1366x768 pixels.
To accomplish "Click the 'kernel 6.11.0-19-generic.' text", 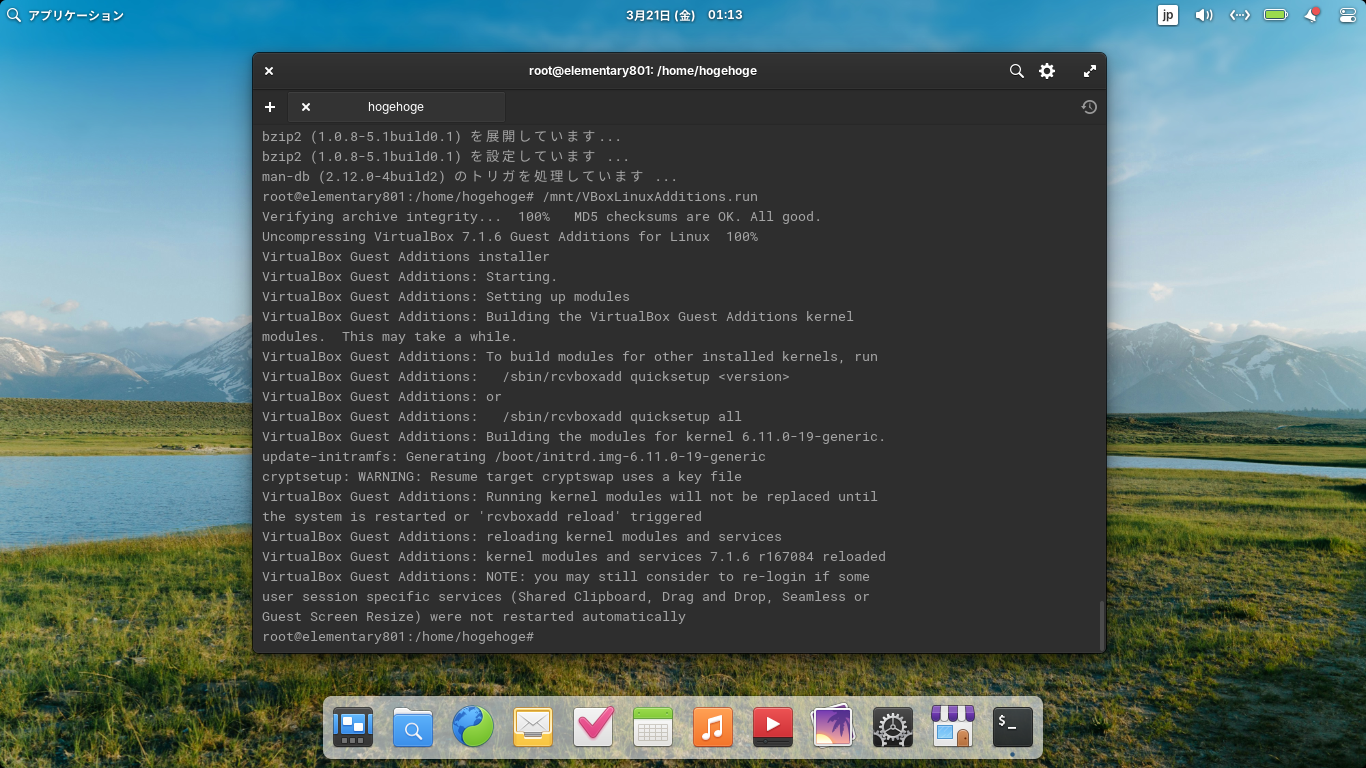I will [786, 437].
